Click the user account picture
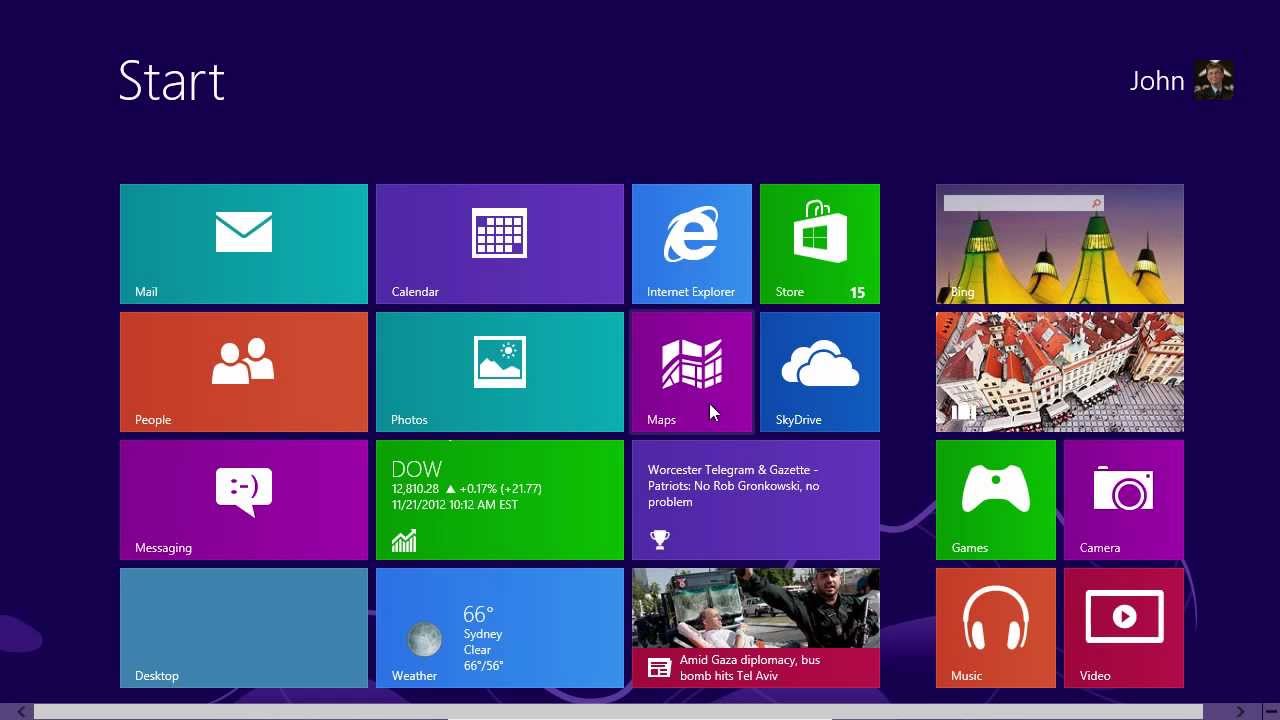Image resolution: width=1280 pixels, height=720 pixels. click(1214, 80)
